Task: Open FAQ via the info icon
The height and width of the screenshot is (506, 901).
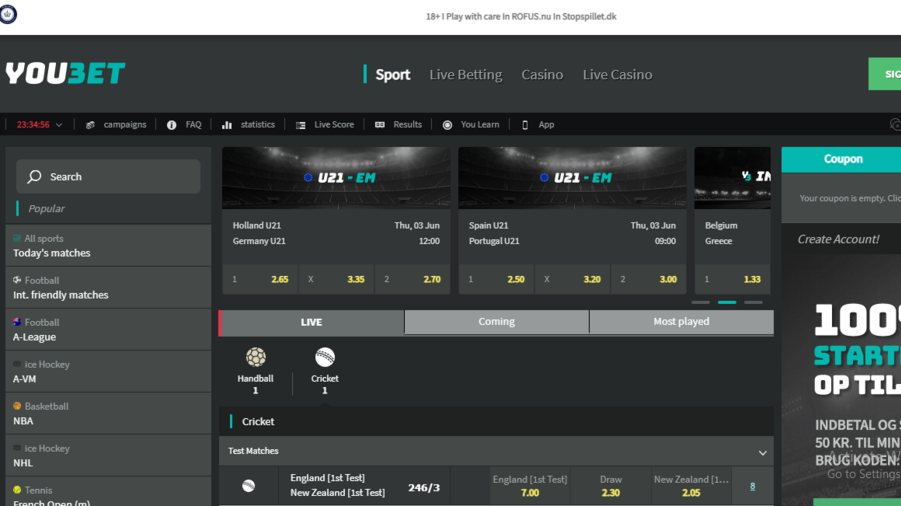Action: 171,125
